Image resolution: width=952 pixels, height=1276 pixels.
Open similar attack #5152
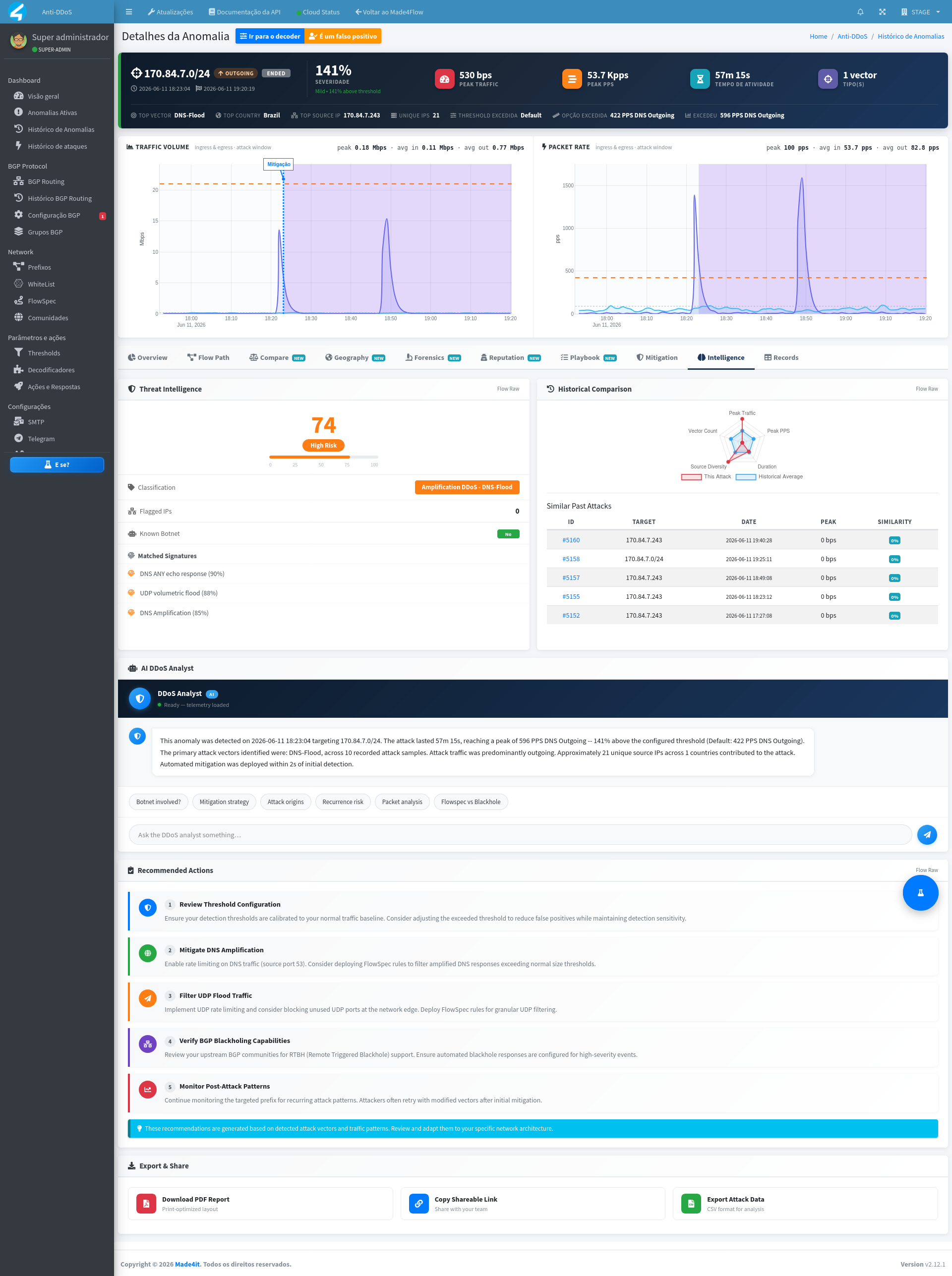tap(571, 616)
